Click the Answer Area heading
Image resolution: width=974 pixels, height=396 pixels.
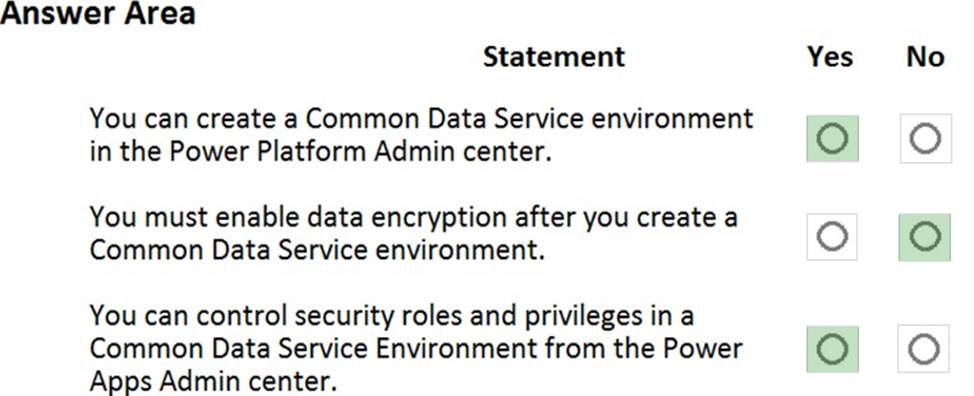pyautogui.click(x=98, y=12)
